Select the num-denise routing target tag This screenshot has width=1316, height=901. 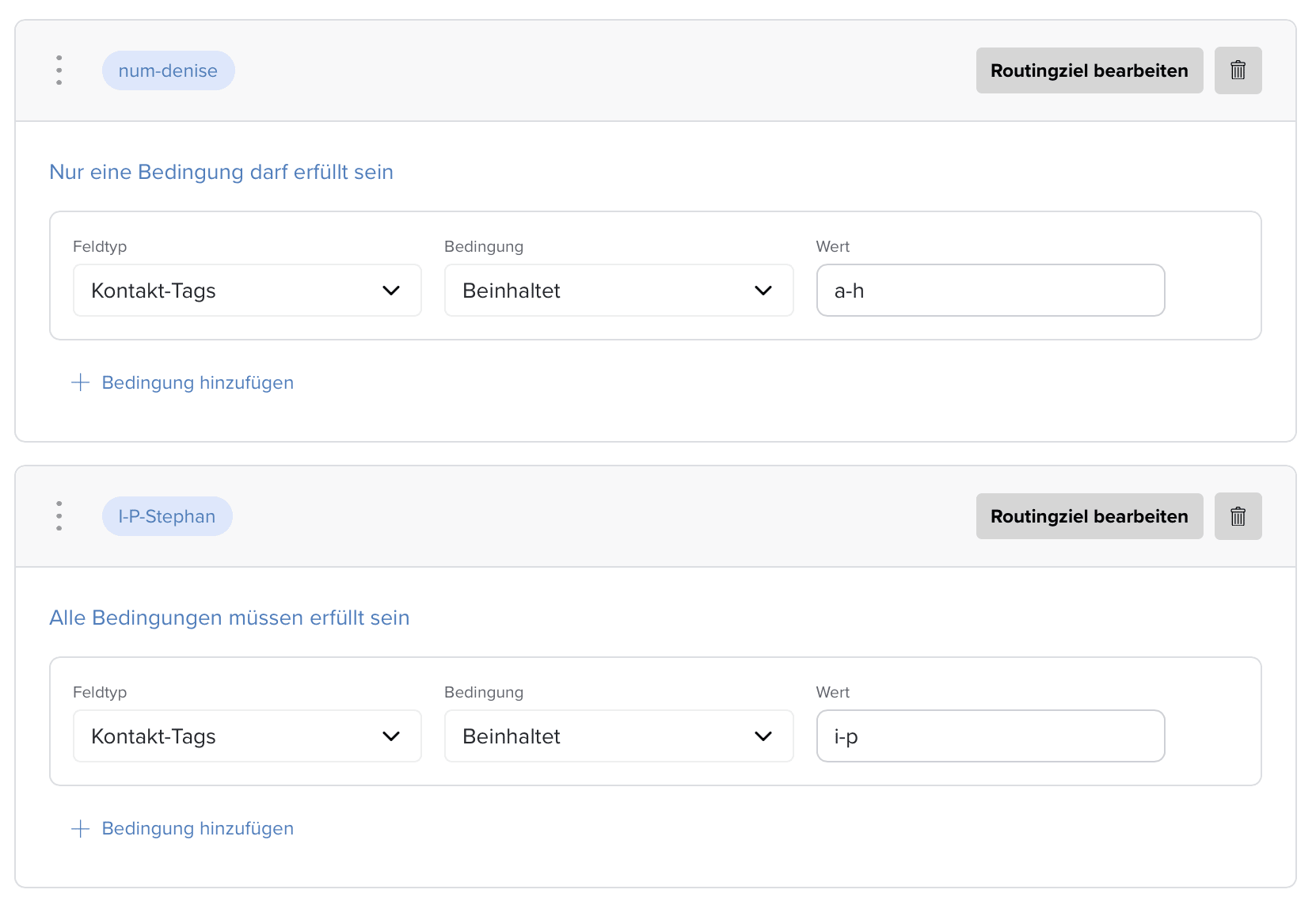point(168,70)
